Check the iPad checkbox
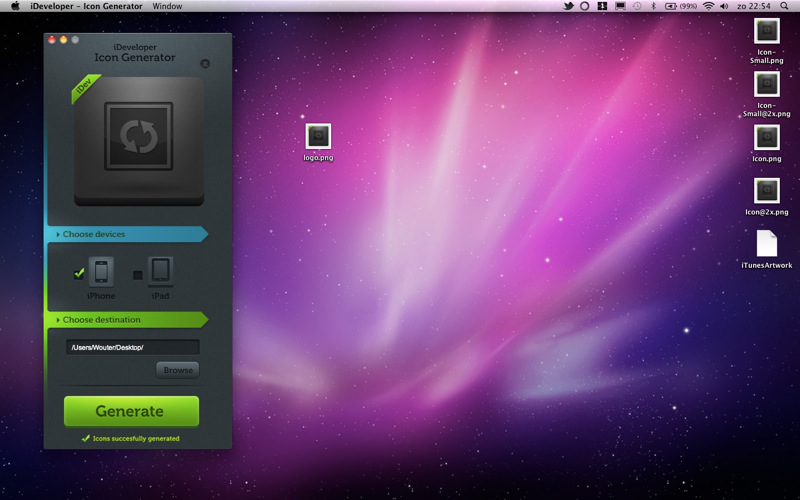 click(x=138, y=275)
